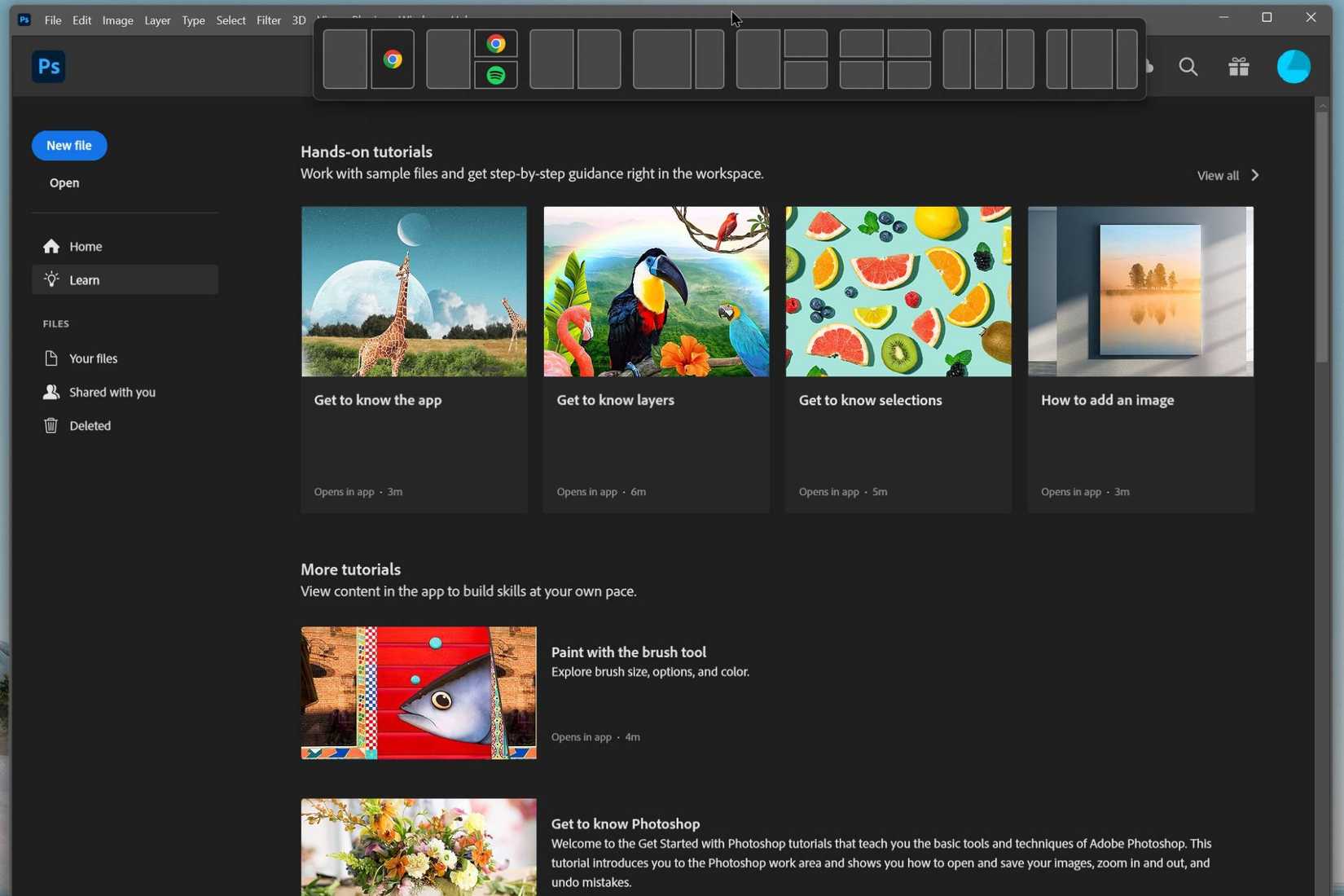Open Shared with you section
This screenshot has height=896, width=1344.
pyautogui.click(x=112, y=392)
